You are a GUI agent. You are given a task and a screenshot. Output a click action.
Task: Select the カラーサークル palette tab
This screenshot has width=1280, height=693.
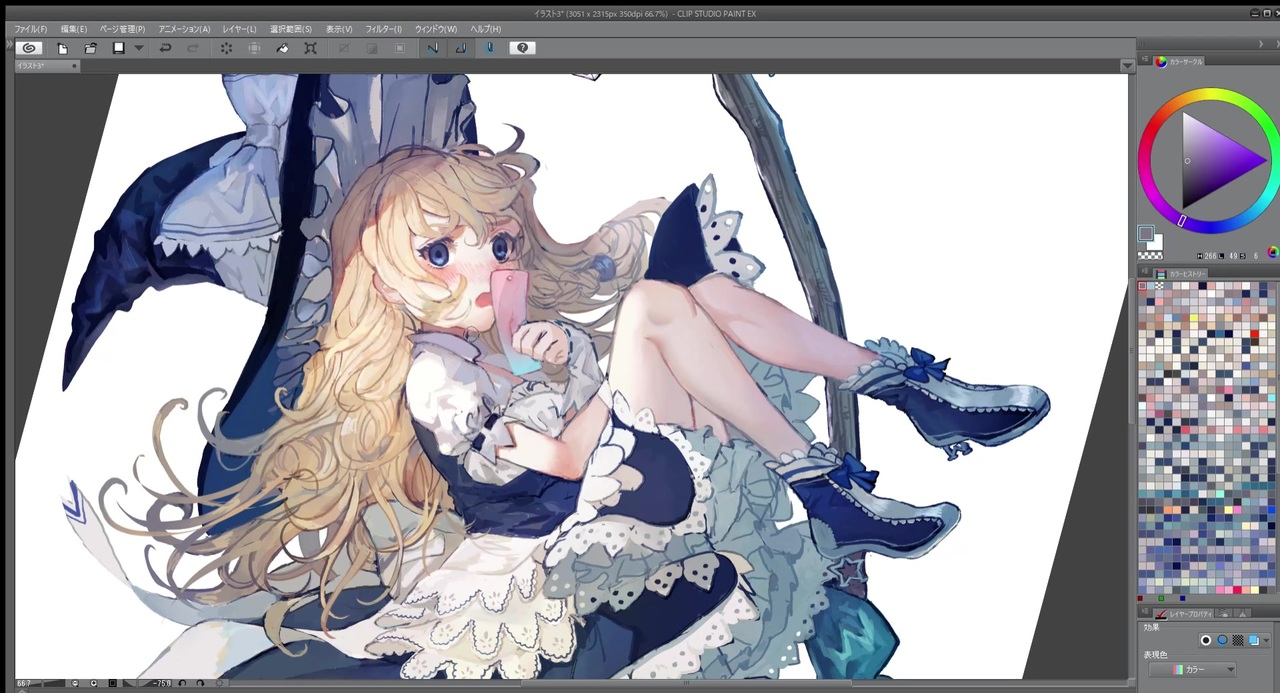coord(1180,62)
